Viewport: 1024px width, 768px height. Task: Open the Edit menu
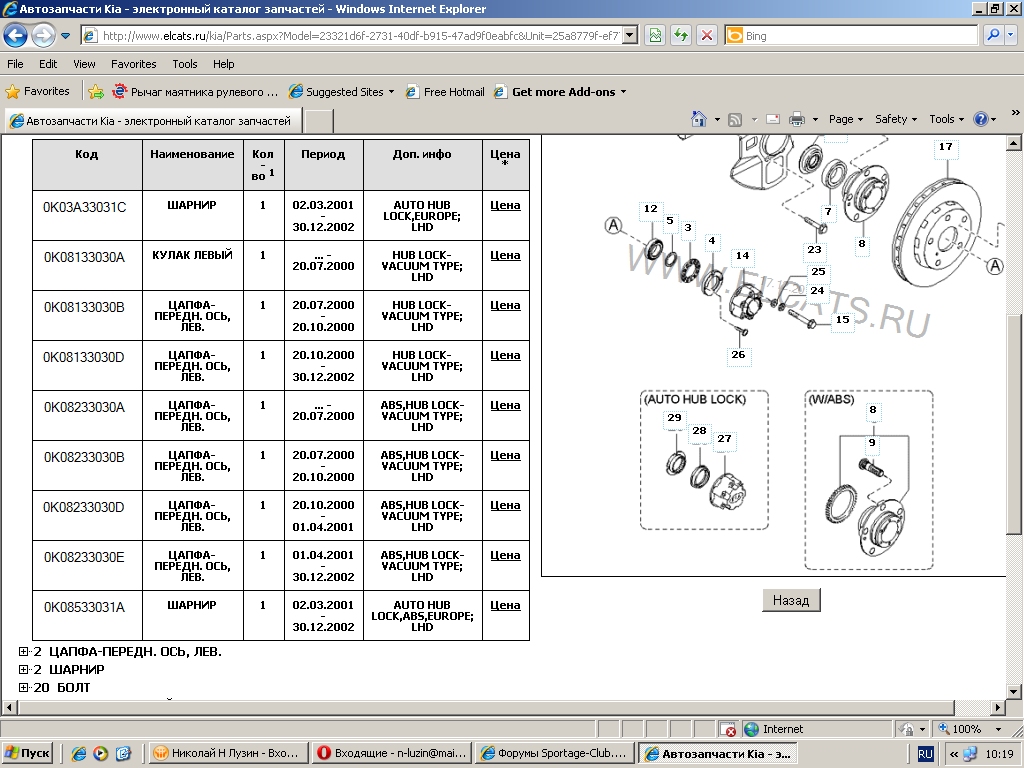point(48,64)
